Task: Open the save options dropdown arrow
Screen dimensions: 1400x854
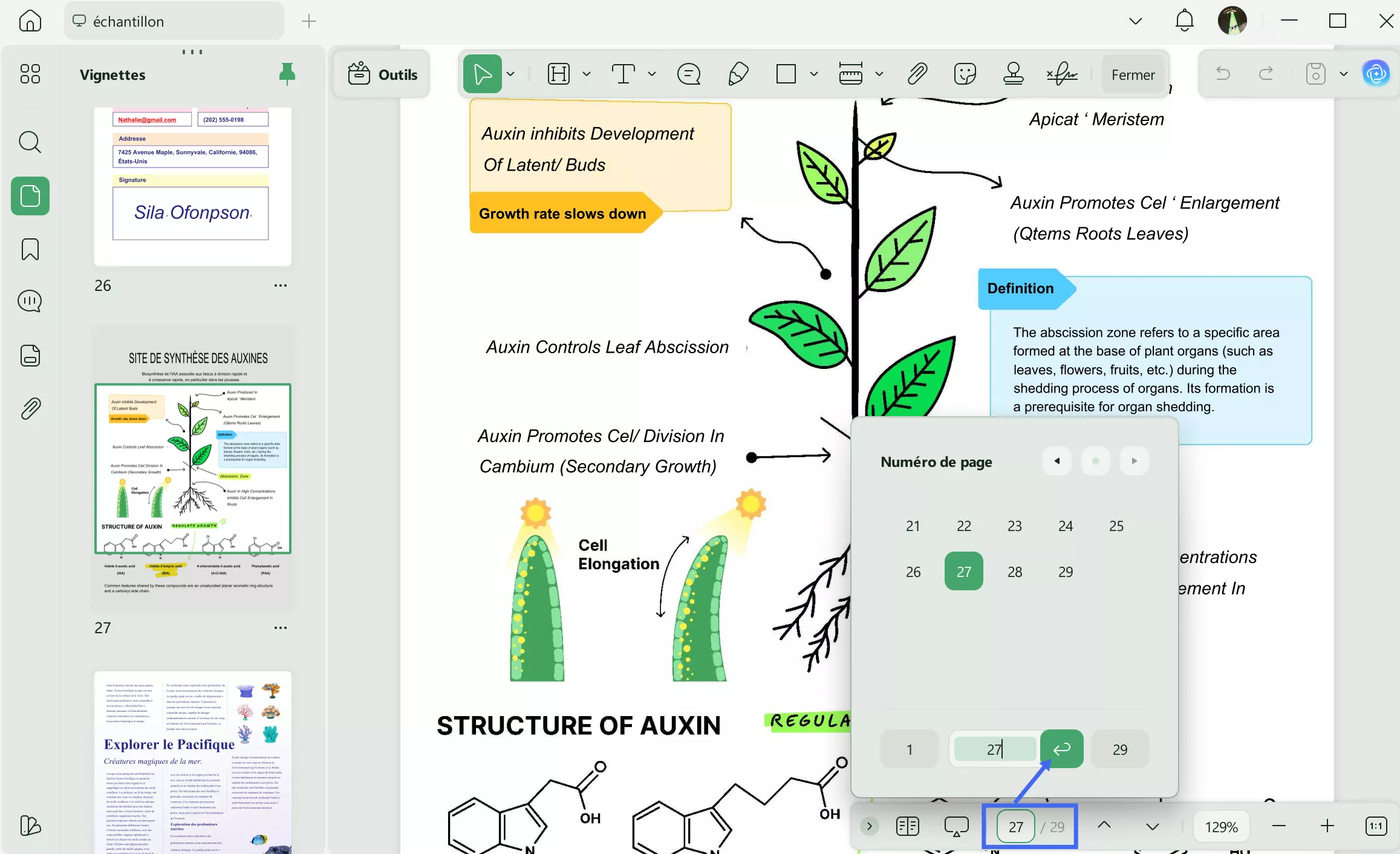Action: pyautogui.click(x=1344, y=74)
